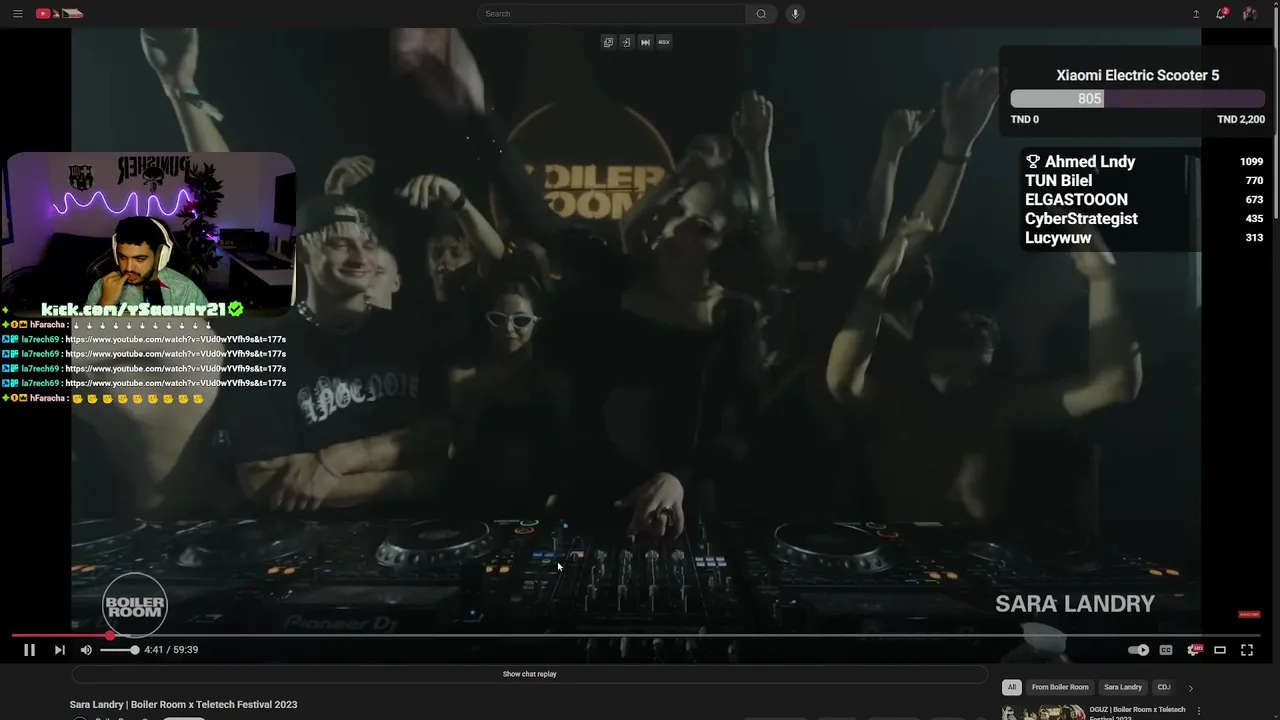Viewport: 1280px width, 720px height.
Task: Select the From Boiler Room chip
Action: pos(1060,687)
